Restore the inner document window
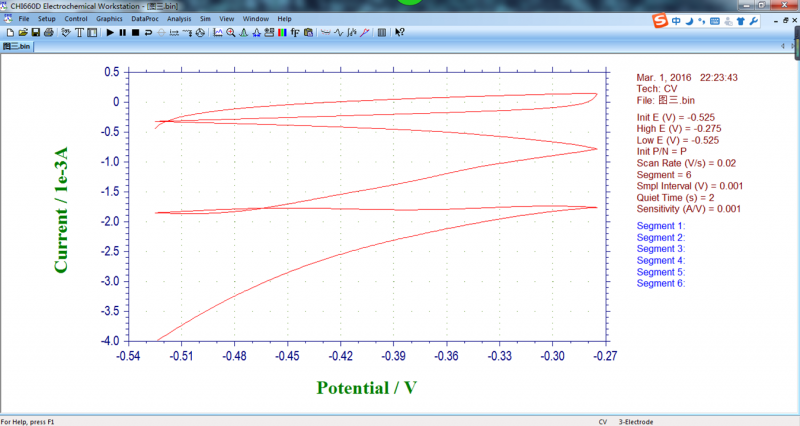Image resolution: width=800 pixels, height=426 pixels. (785, 20)
